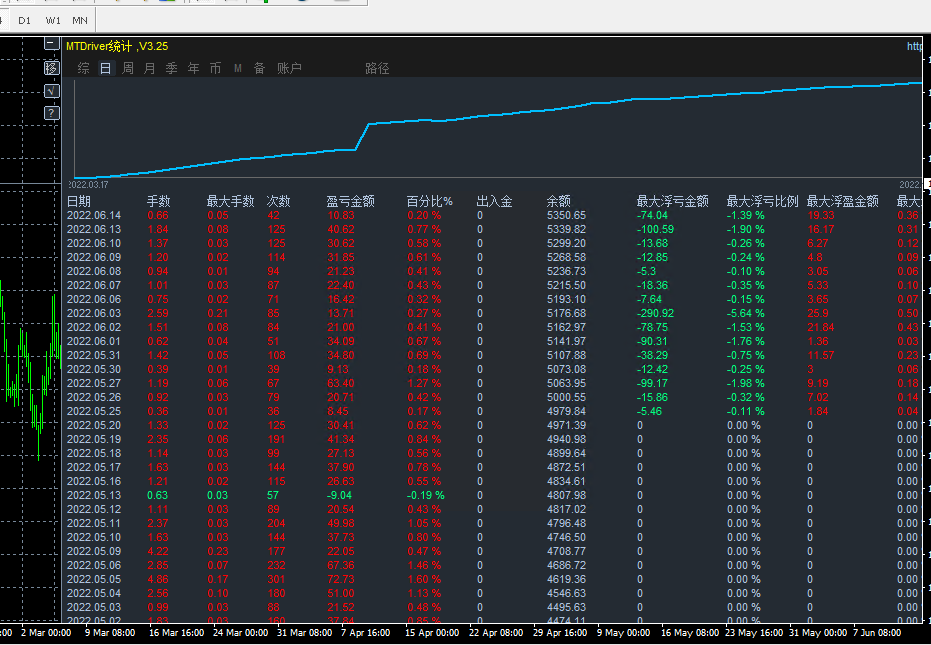
Task: Open the M statistics mode in MTDriver
Action: point(236,67)
